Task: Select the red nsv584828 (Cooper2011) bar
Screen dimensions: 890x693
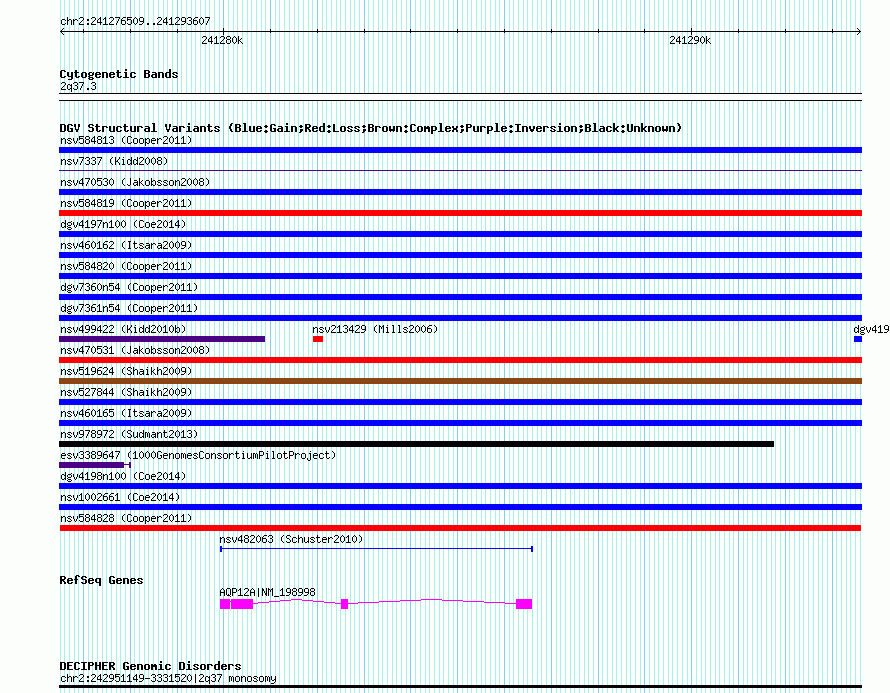Action: click(x=460, y=528)
